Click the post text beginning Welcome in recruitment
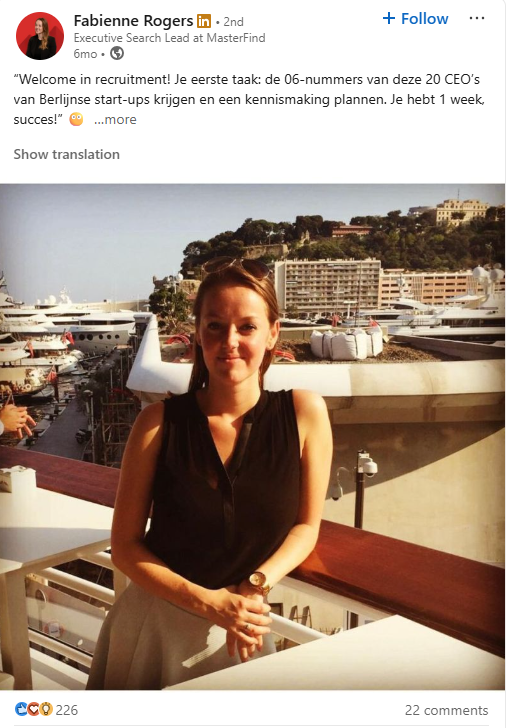 (249, 99)
